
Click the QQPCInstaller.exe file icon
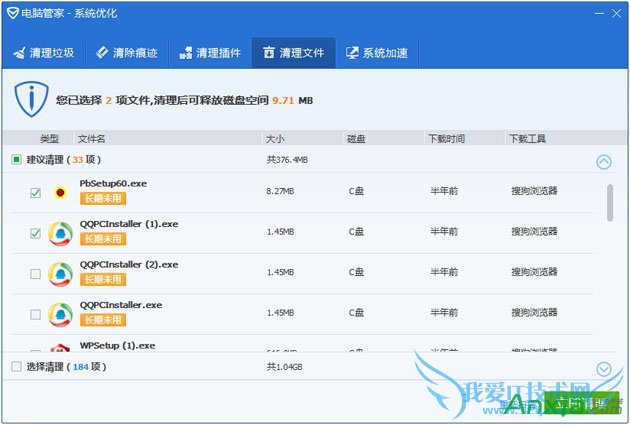coord(61,313)
